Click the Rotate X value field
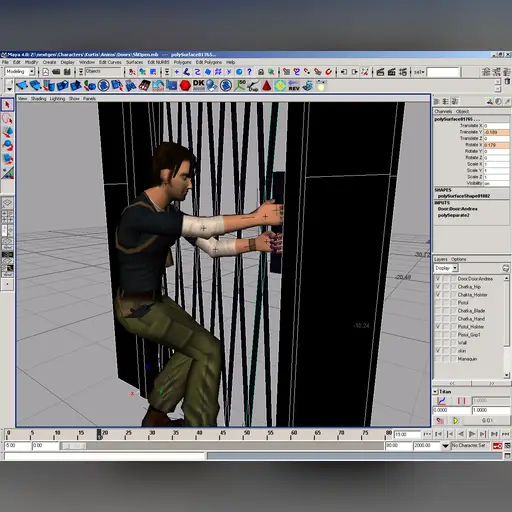Screen dimensions: 512x512 click(496, 145)
